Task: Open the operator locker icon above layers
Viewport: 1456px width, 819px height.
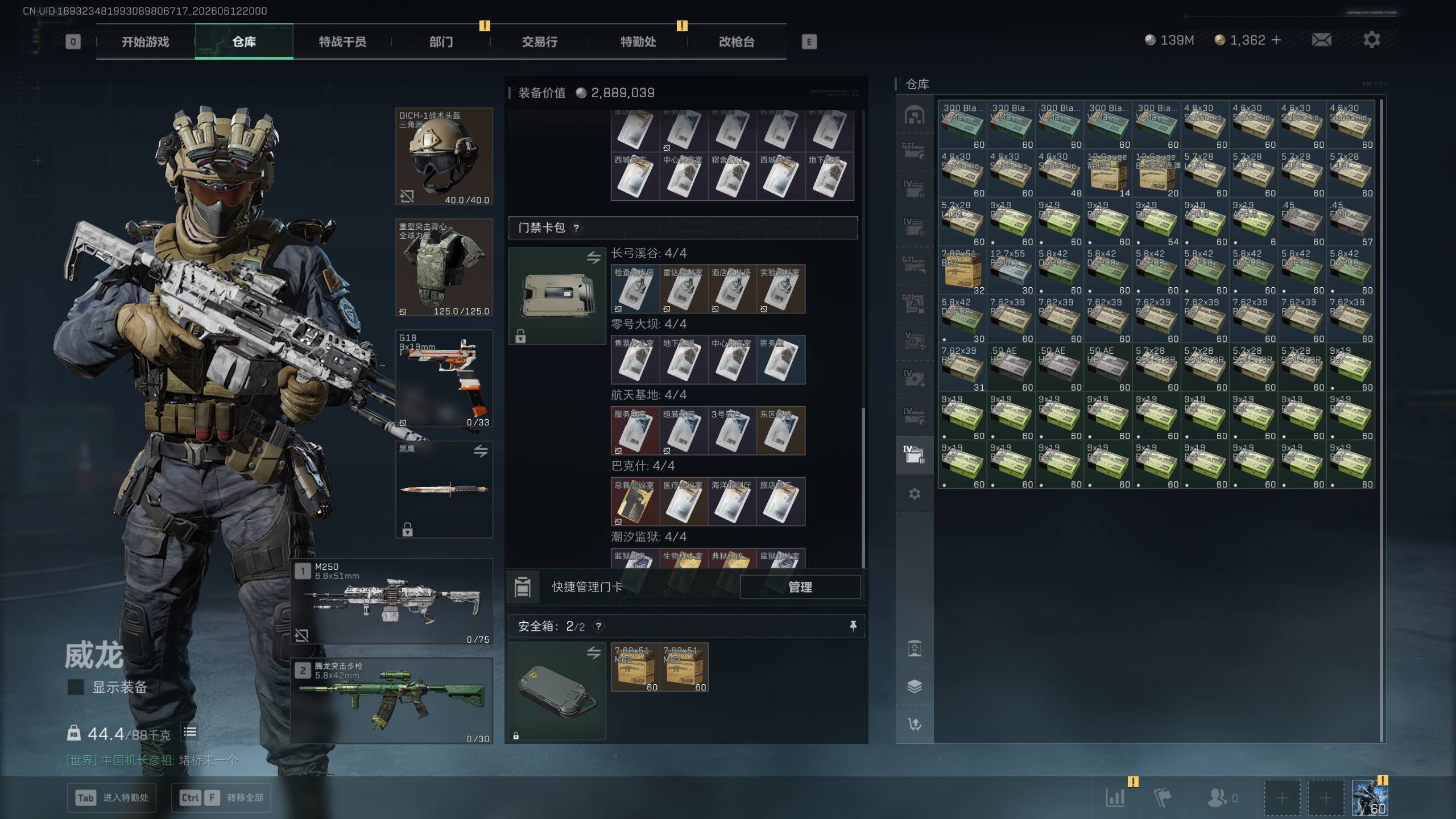Action: pyautogui.click(x=915, y=648)
